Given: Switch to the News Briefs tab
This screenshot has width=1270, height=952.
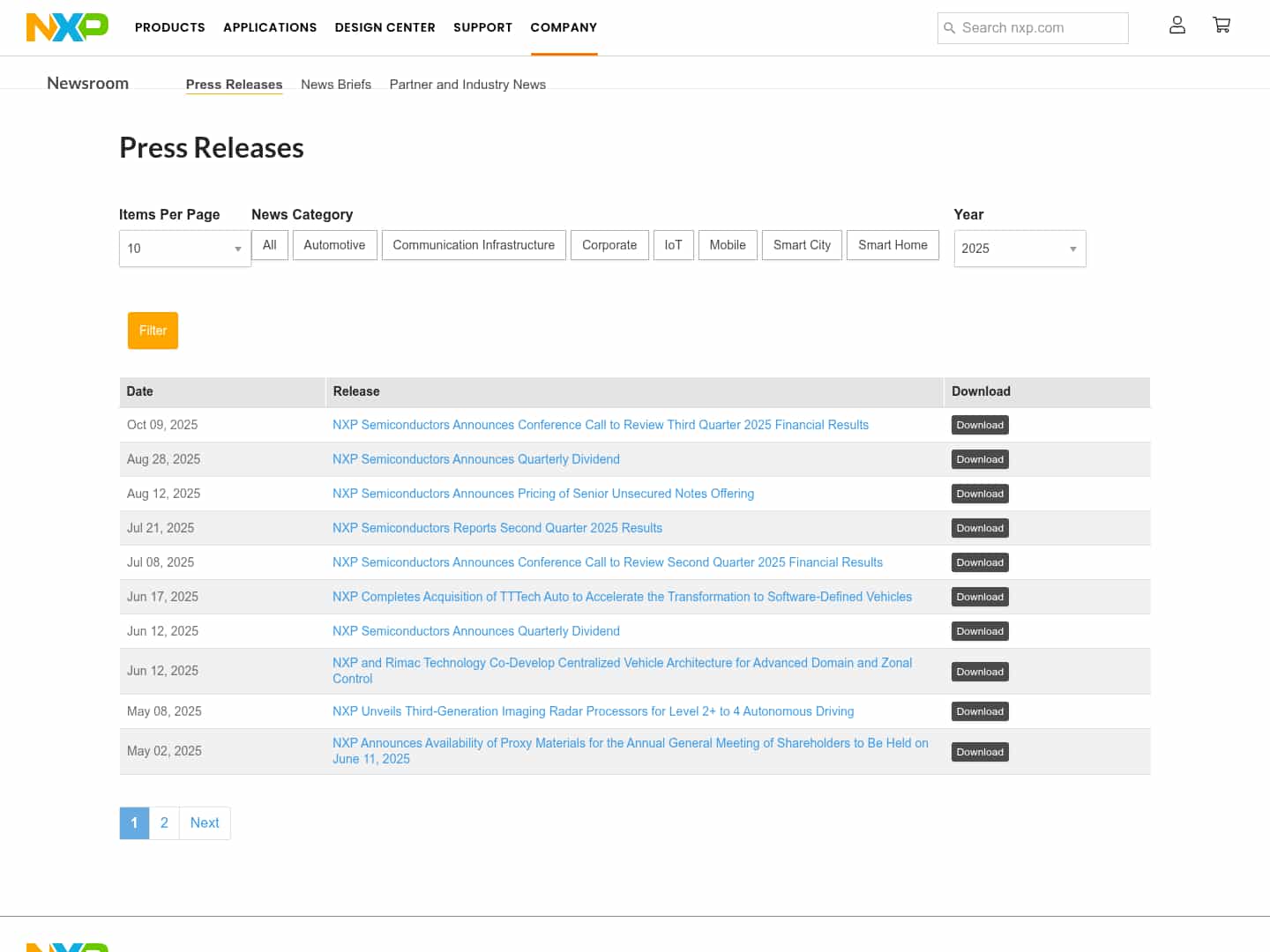Looking at the screenshot, I should pyautogui.click(x=336, y=85).
